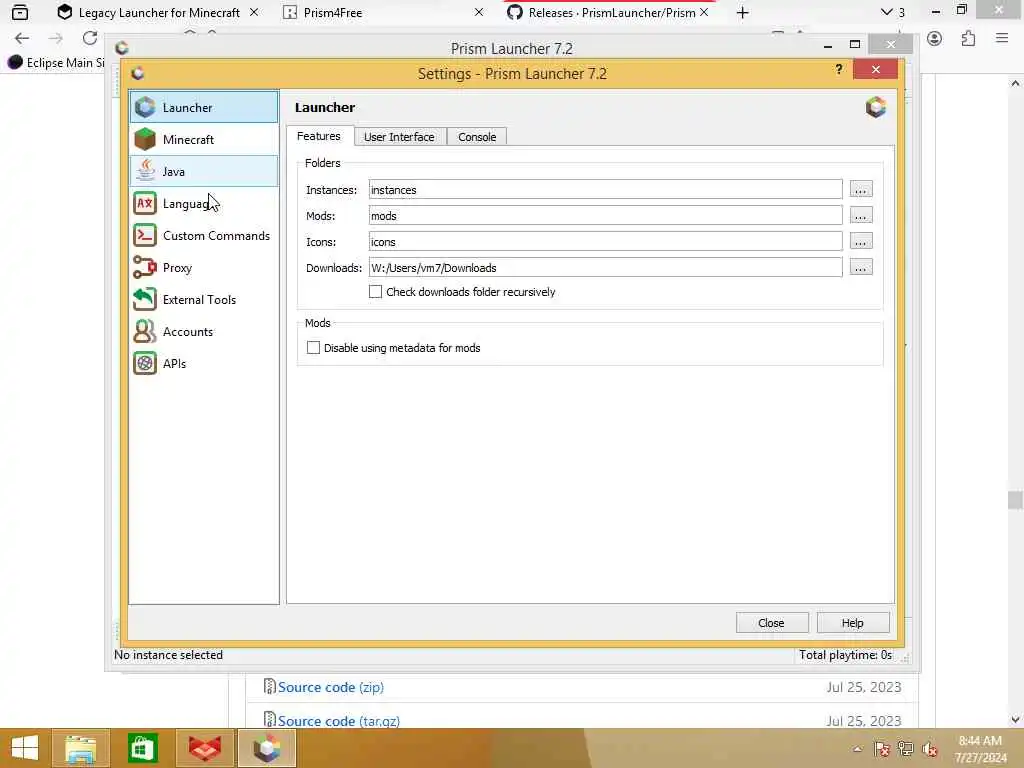Click the Instances folder text field
Viewport: 1024px width, 768px height.
click(x=605, y=189)
